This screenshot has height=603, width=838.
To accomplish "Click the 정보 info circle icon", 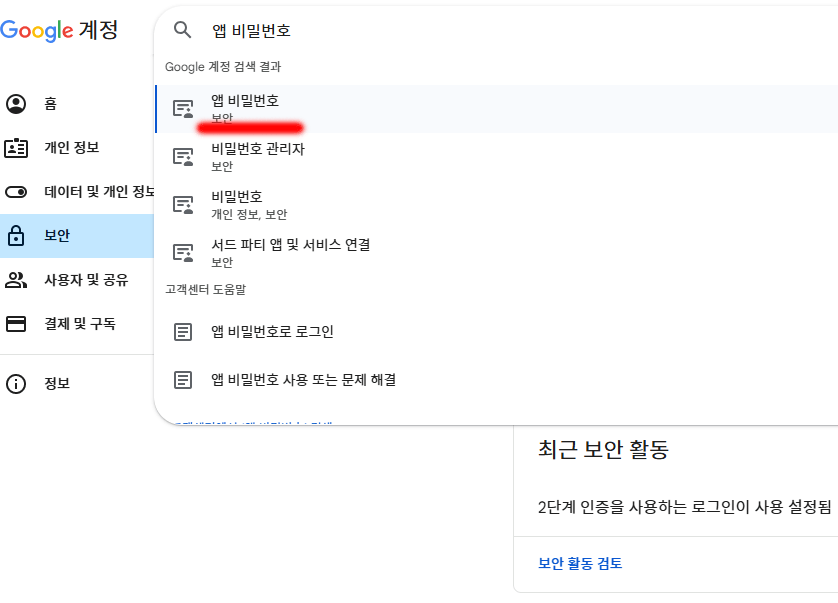I will tap(16, 384).
